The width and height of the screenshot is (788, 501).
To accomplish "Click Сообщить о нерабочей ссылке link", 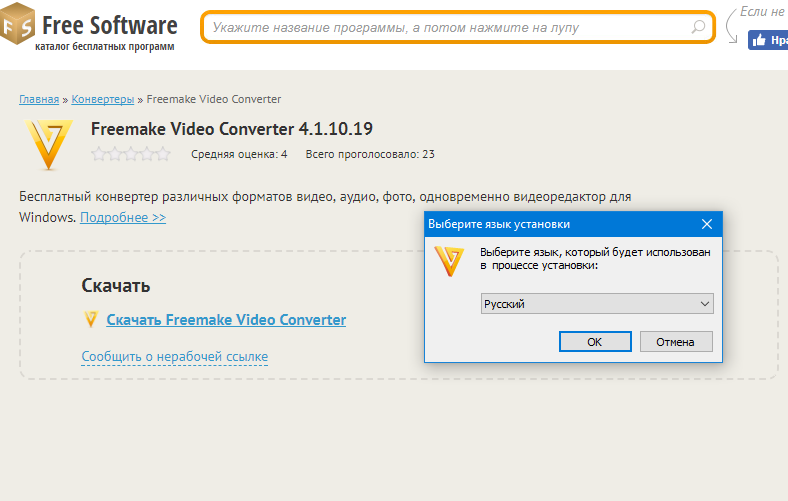I will [174, 356].
